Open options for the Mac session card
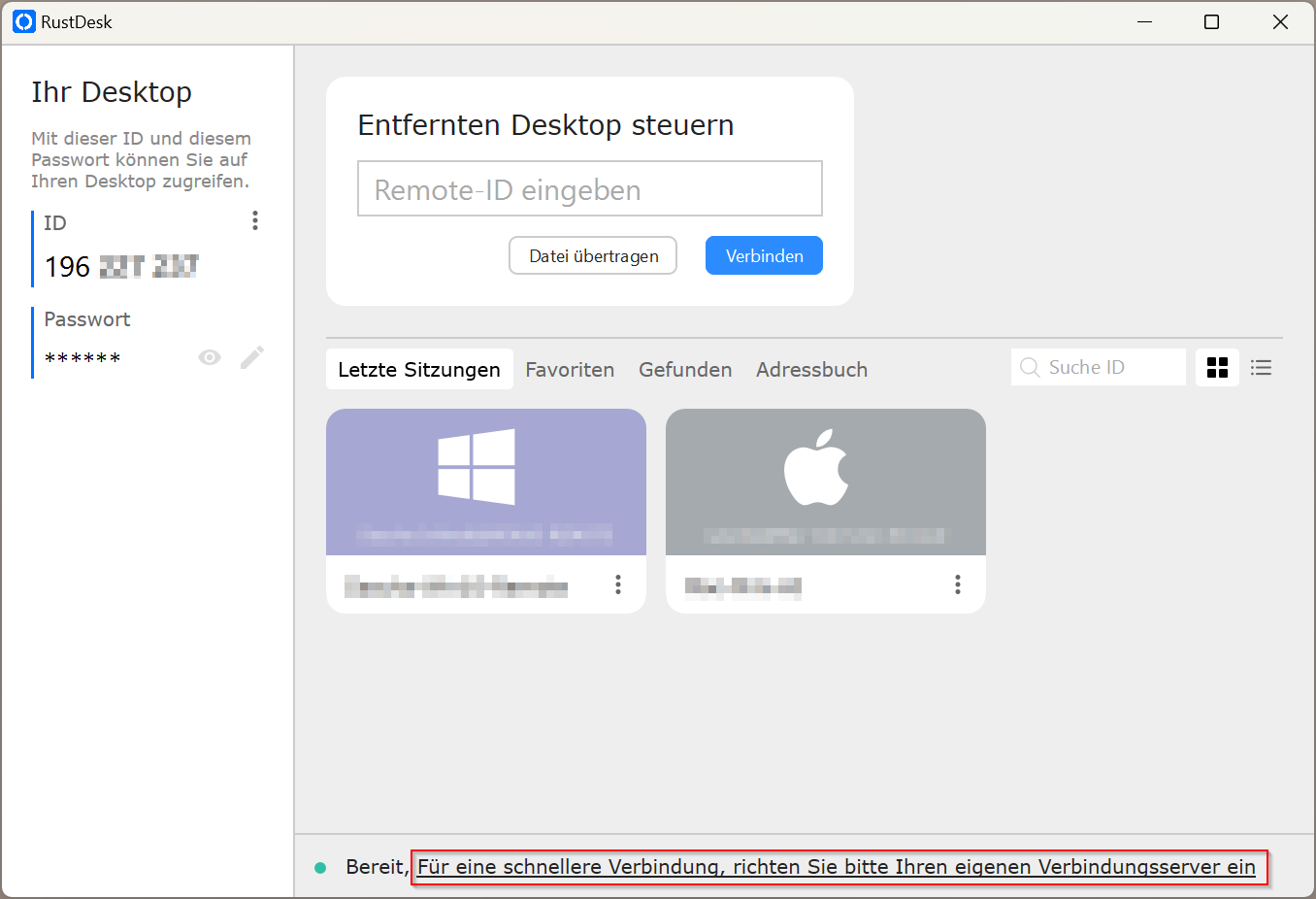Viewport: 1316px width, 899px height. (958, 584)
